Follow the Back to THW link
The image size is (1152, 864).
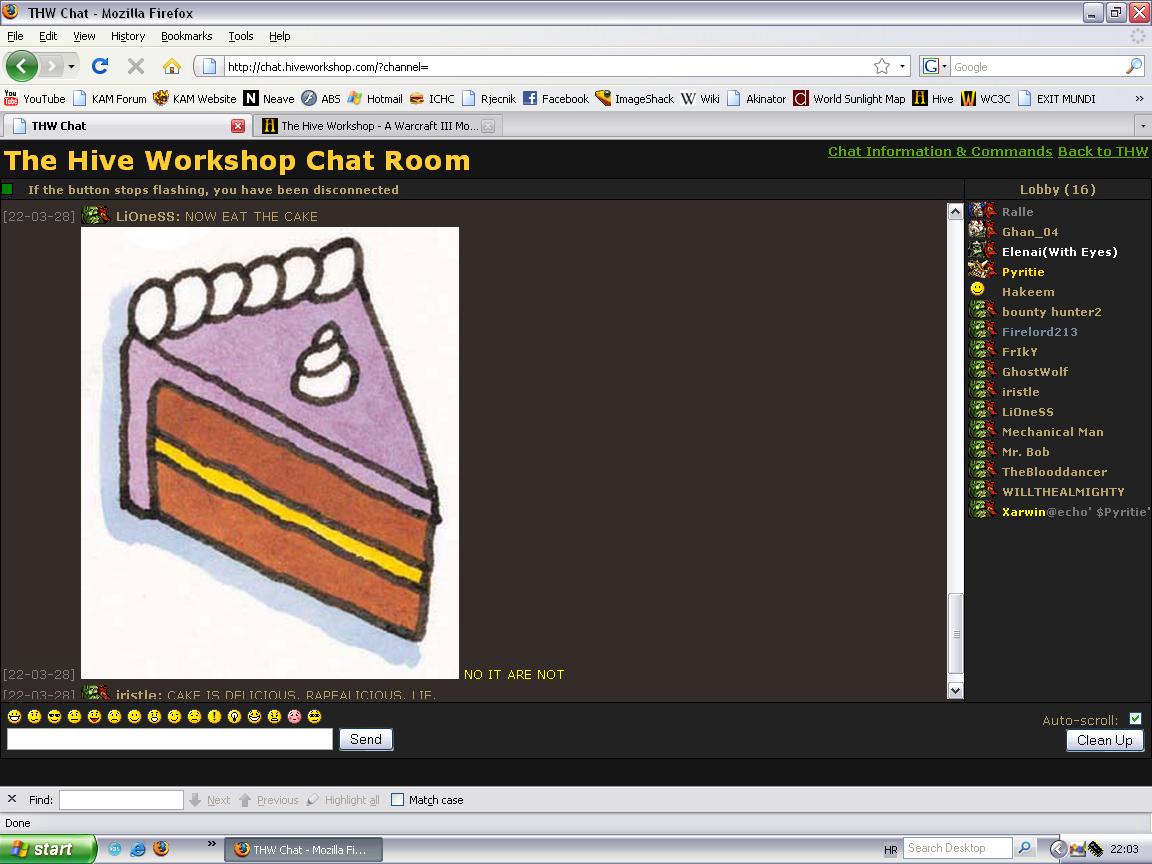click(1103, 151)
